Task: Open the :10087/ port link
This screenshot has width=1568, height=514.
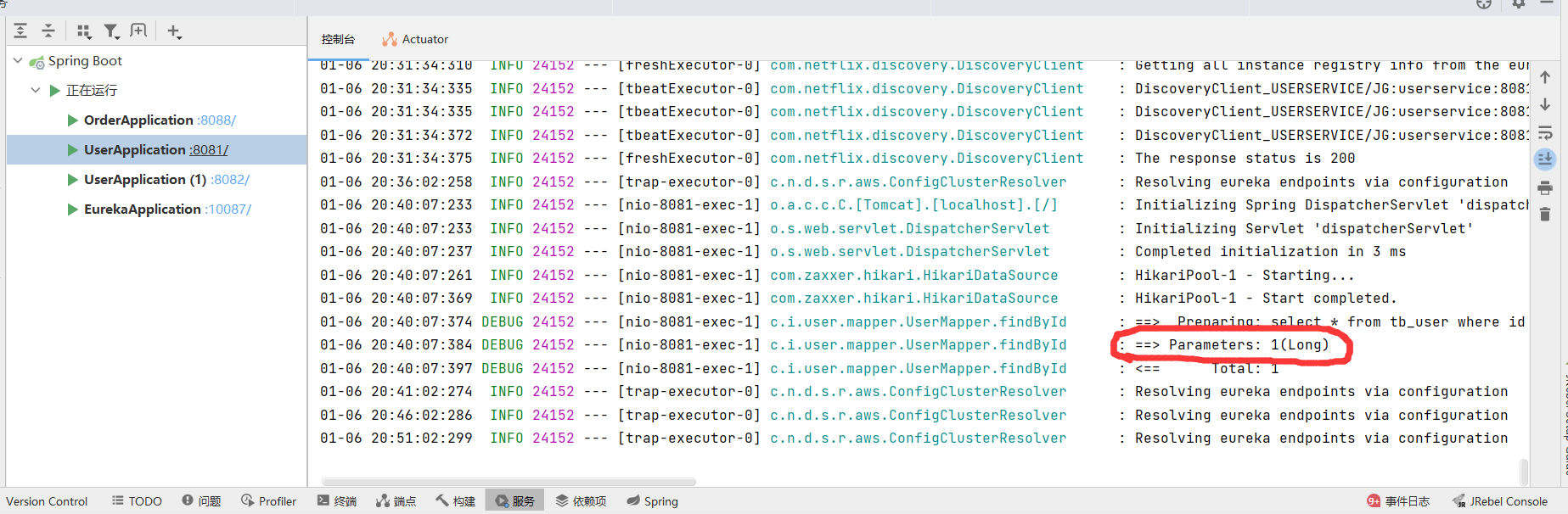Action: pos(228,210)
